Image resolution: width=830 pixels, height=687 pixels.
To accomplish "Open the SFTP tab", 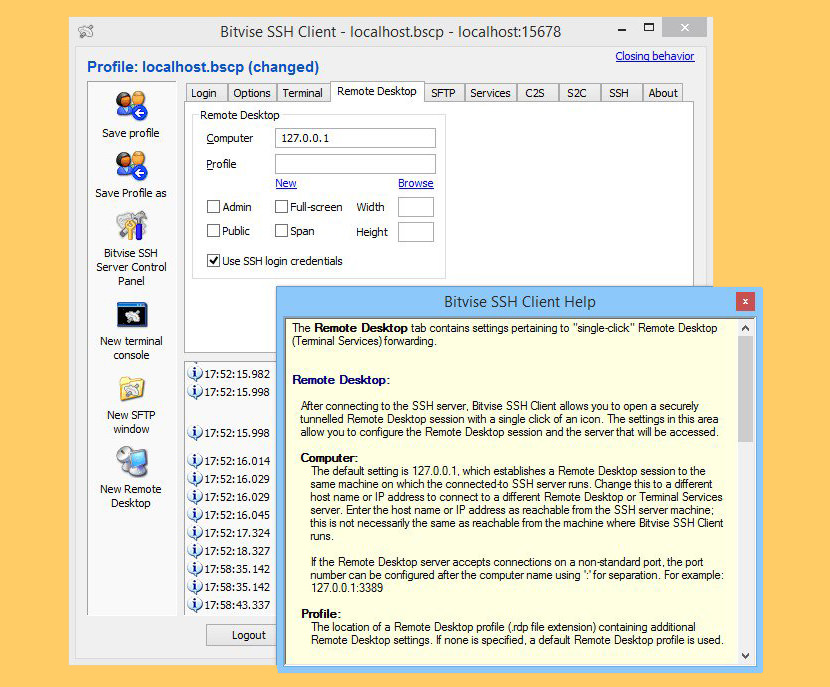I will [x=444, y=93].
